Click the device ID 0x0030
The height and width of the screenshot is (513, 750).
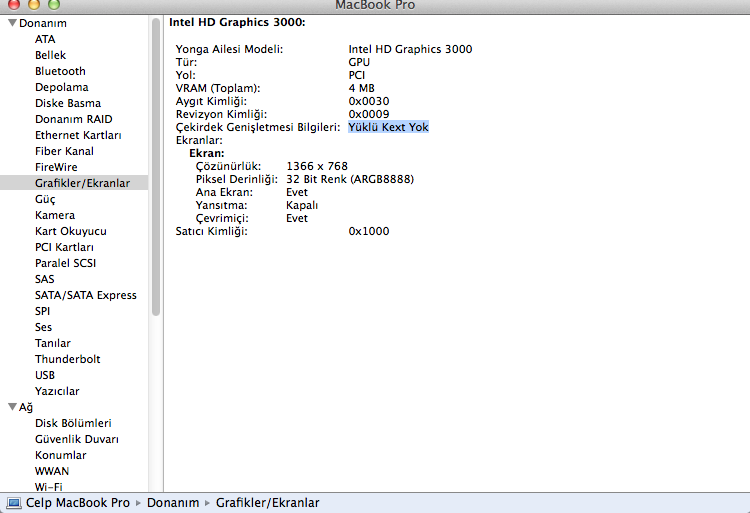click(x=369, y=101)
